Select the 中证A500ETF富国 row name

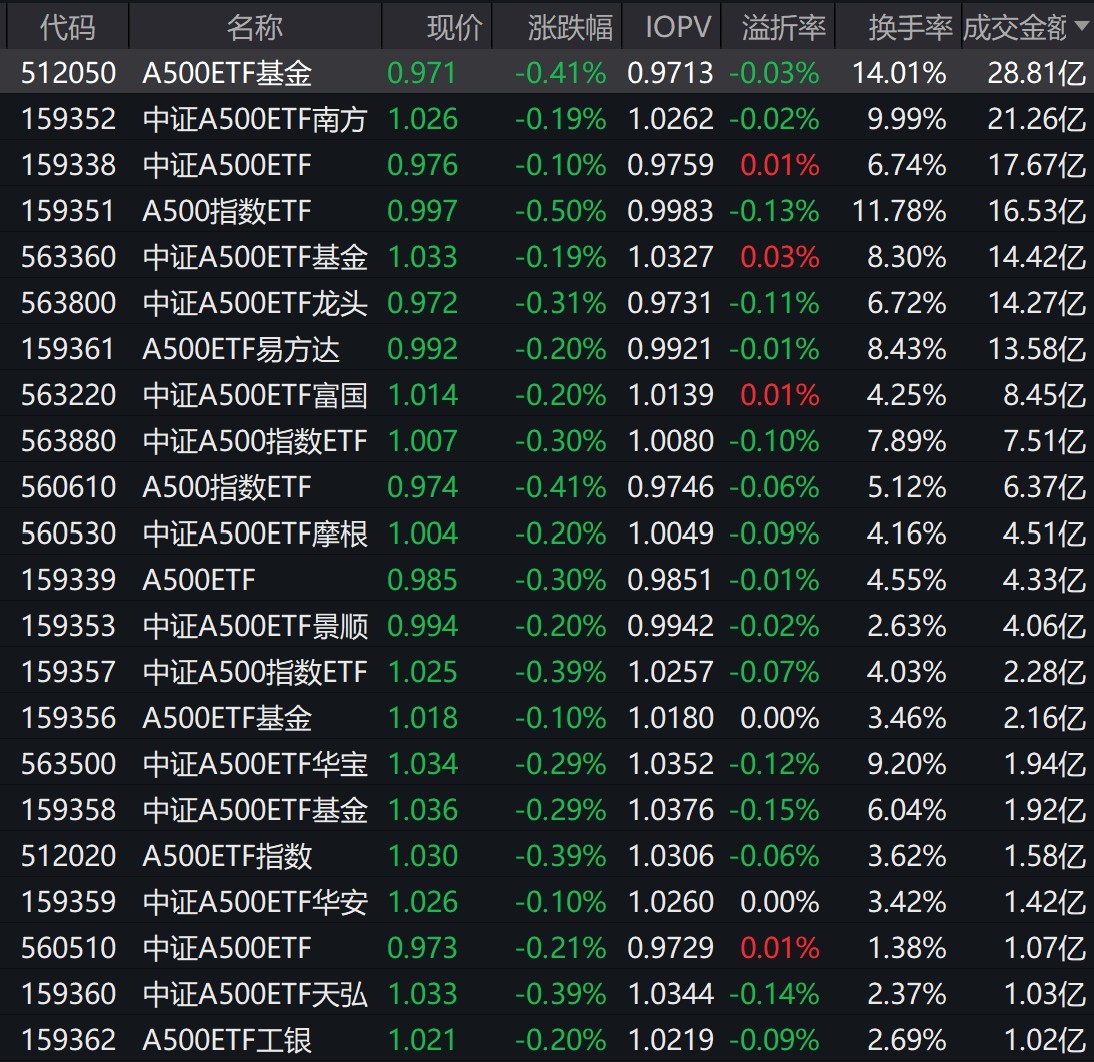click(x=255, y=396)
